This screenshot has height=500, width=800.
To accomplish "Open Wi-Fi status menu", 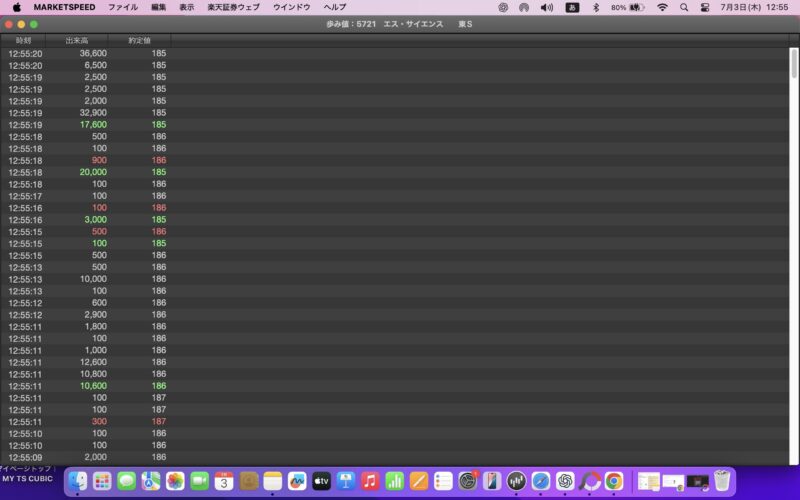I will click(662, 7).
